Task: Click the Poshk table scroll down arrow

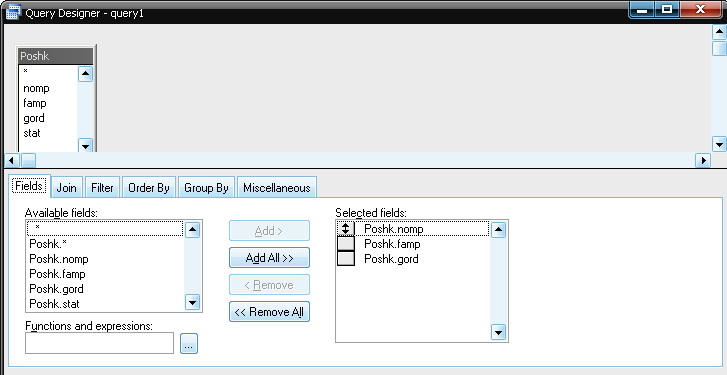Action: click(x=85, y=146)
